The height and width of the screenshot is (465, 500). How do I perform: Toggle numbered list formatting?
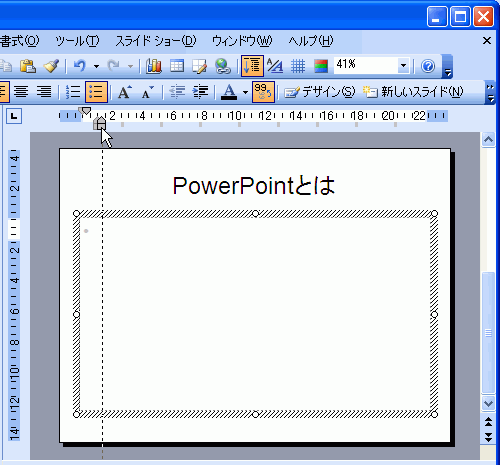(73, 91)
